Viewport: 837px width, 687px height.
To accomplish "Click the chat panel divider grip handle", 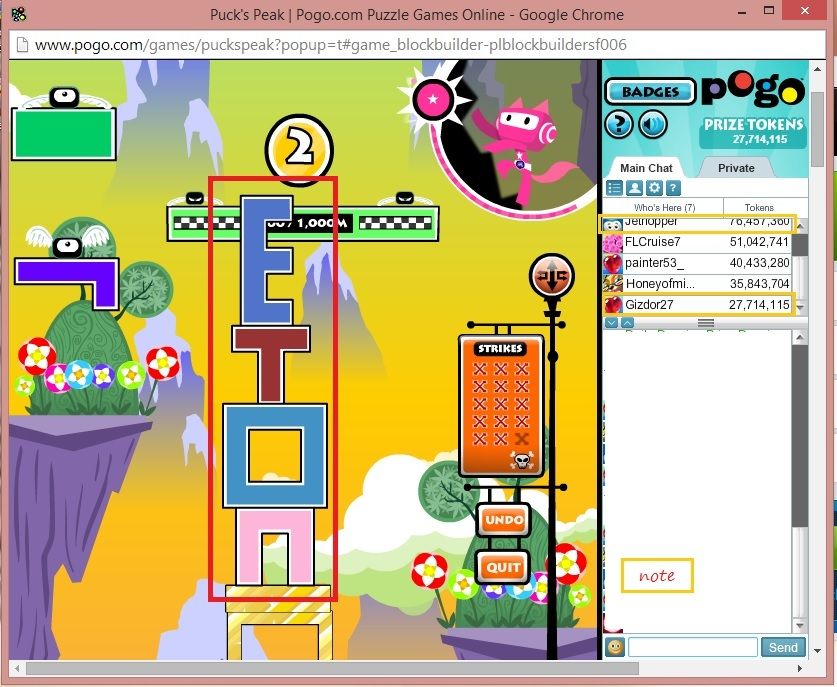I will coord(706,323).
